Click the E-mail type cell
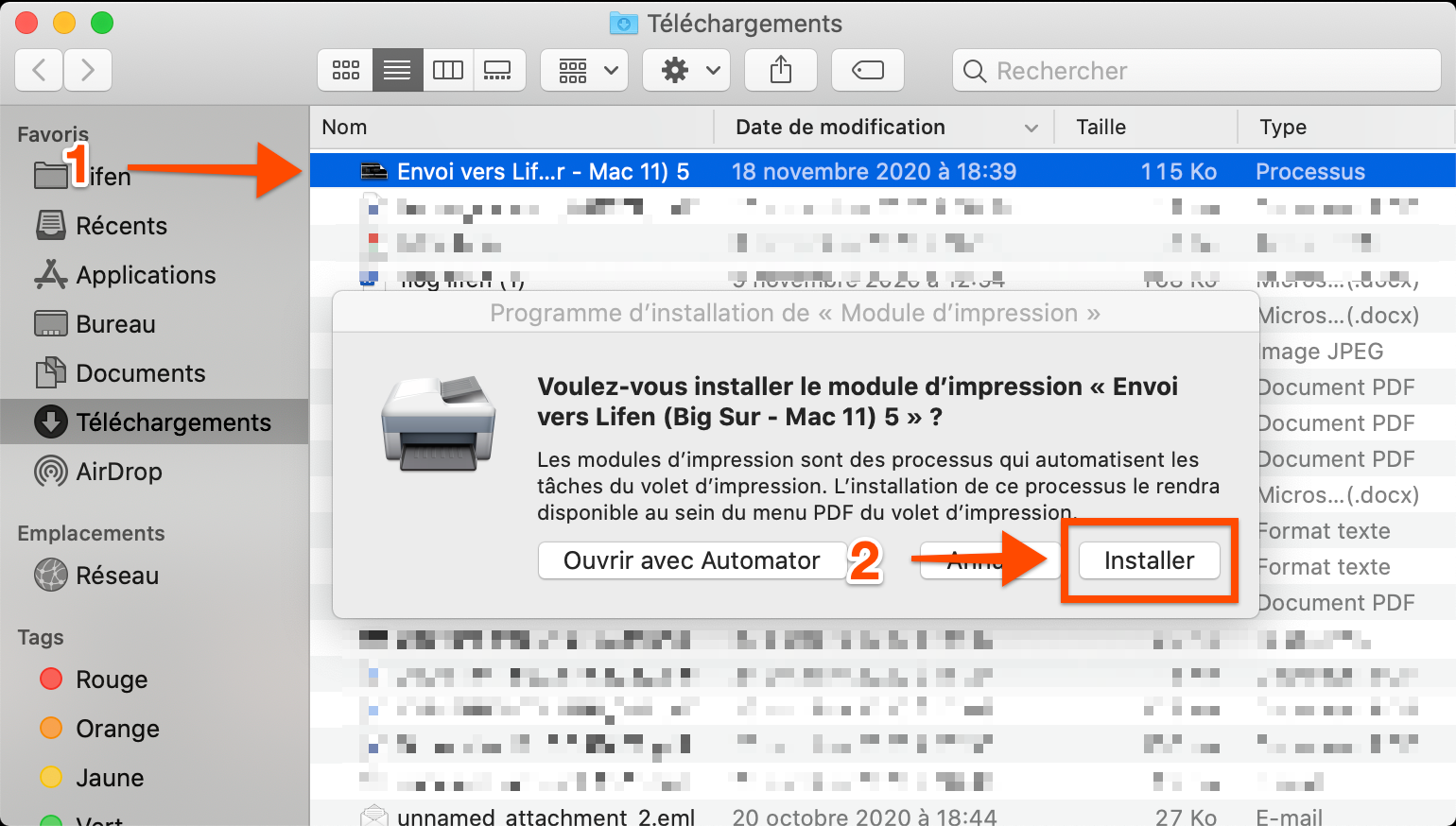The height and width of the screenshot is (826, 1456). click(1290, 817)
